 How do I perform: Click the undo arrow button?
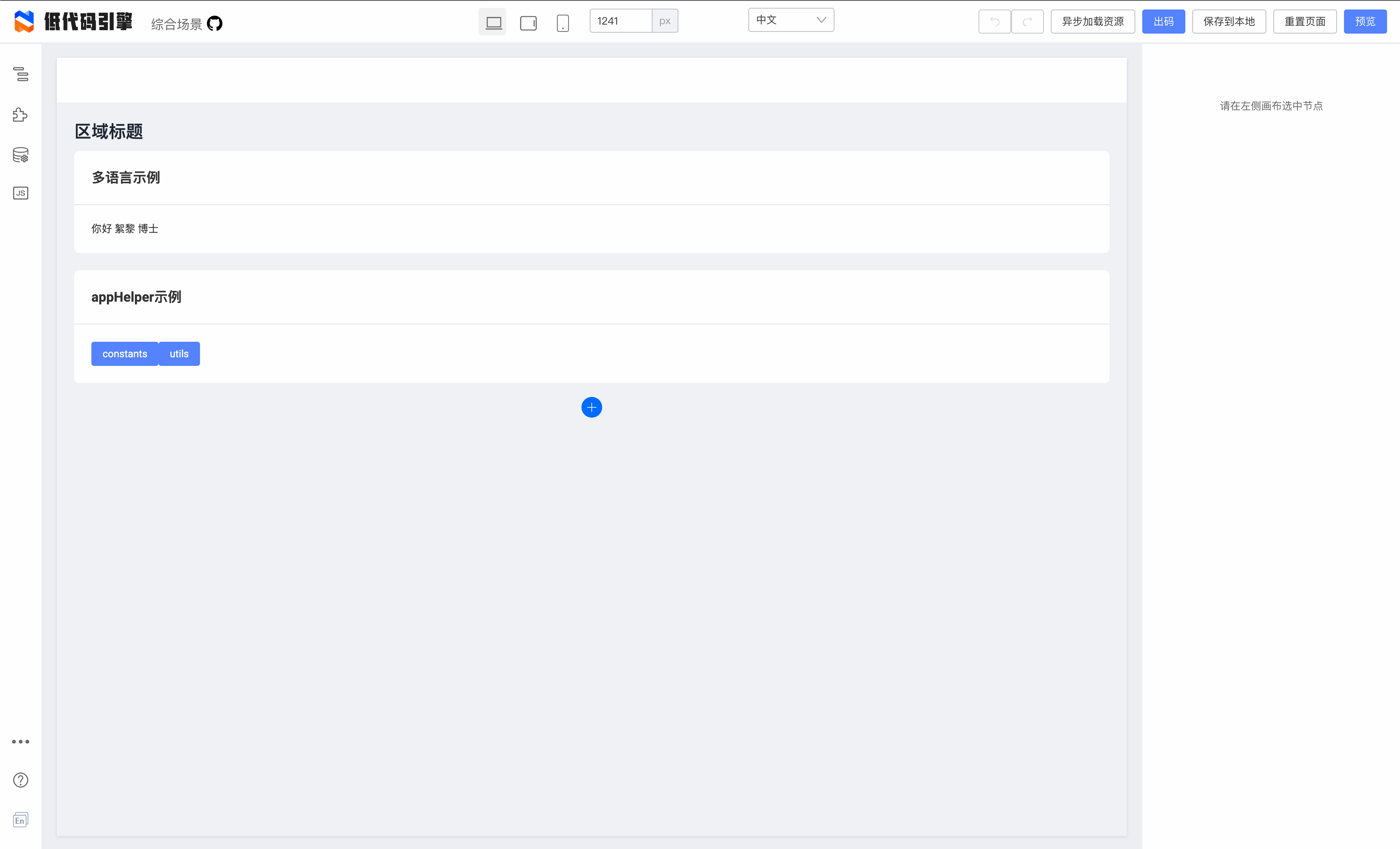point(994,22)
